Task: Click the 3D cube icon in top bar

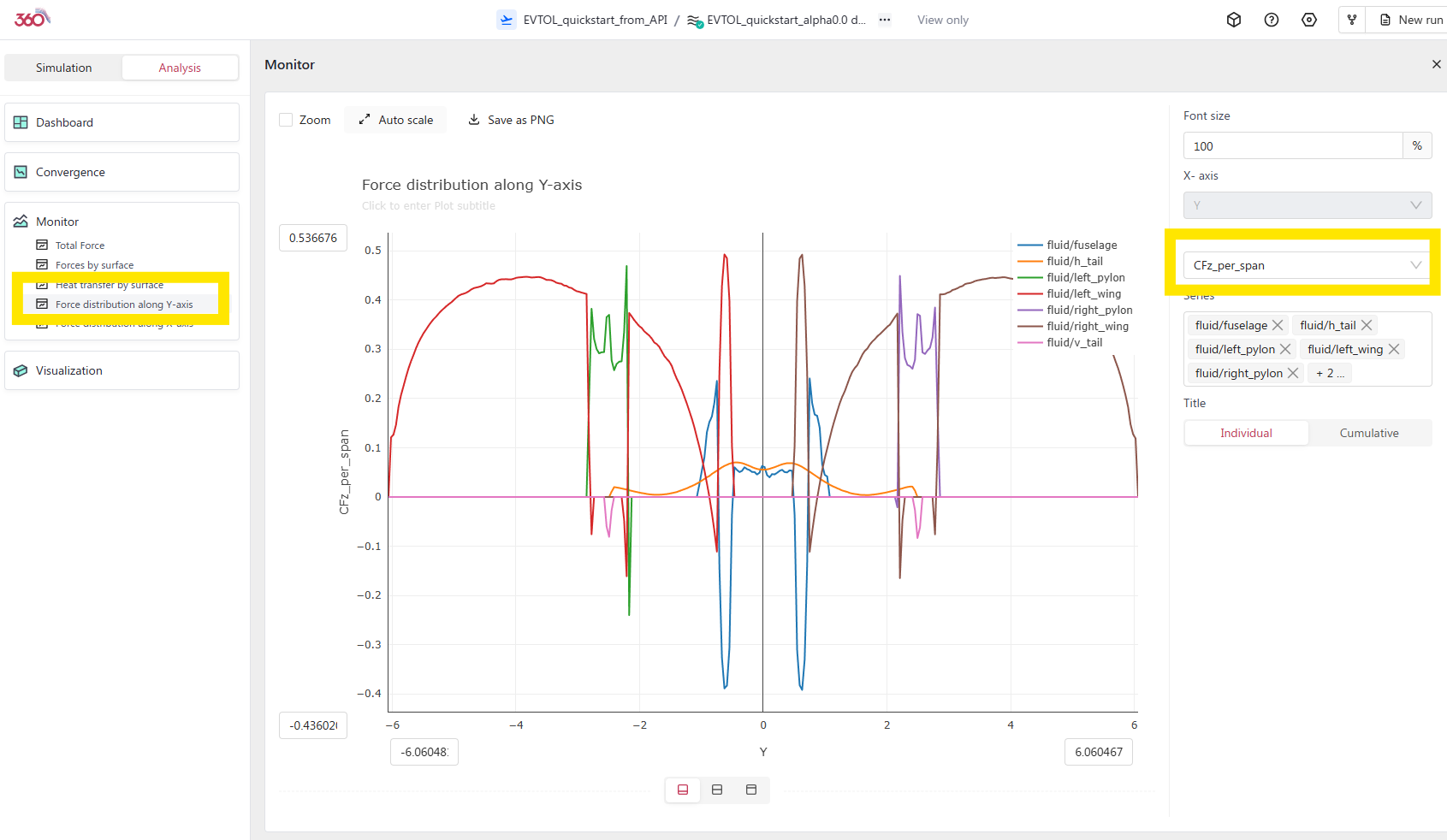Action: point(1233,20)
